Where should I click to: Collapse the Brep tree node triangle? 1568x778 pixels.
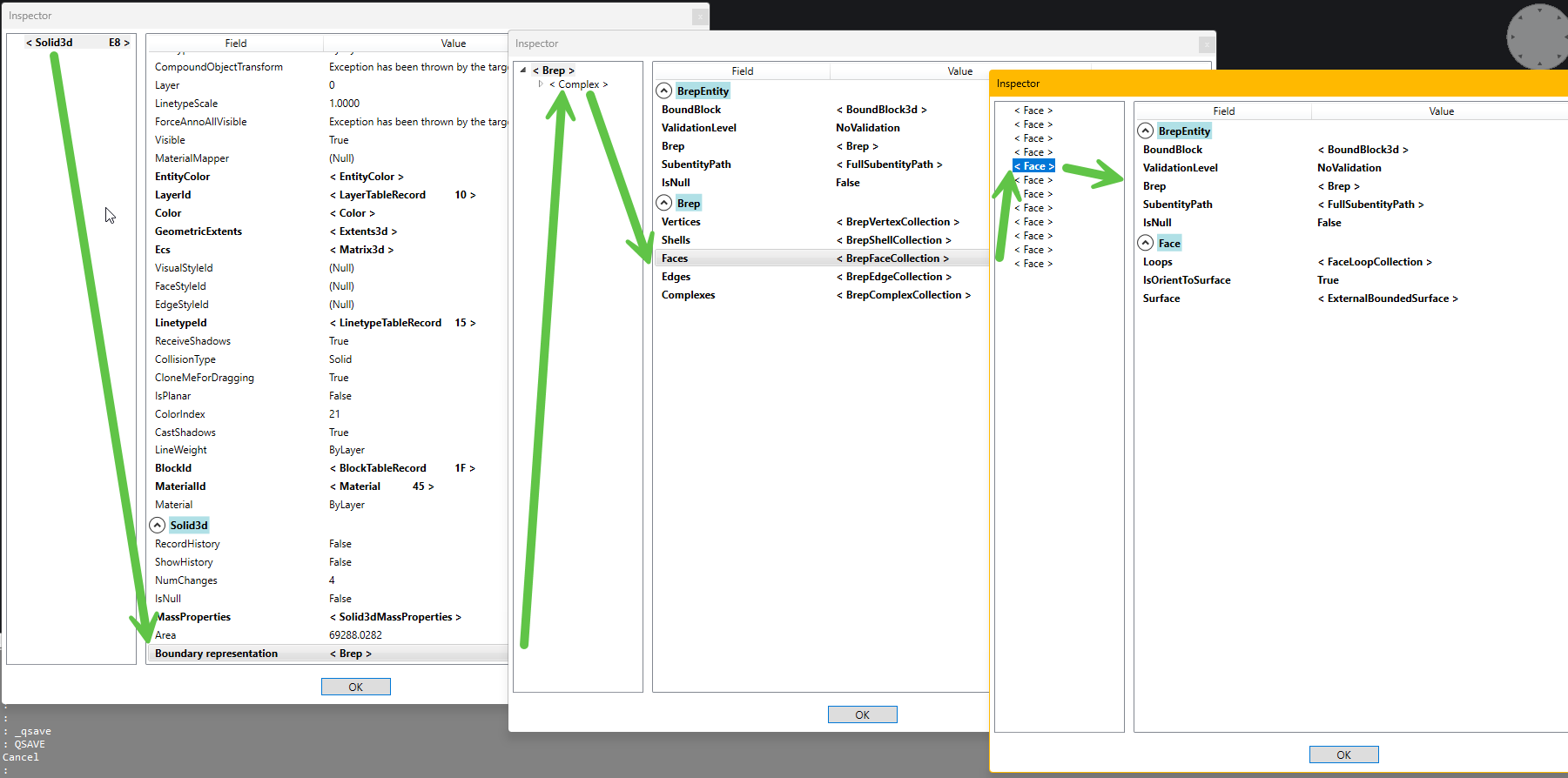[523, 70]
